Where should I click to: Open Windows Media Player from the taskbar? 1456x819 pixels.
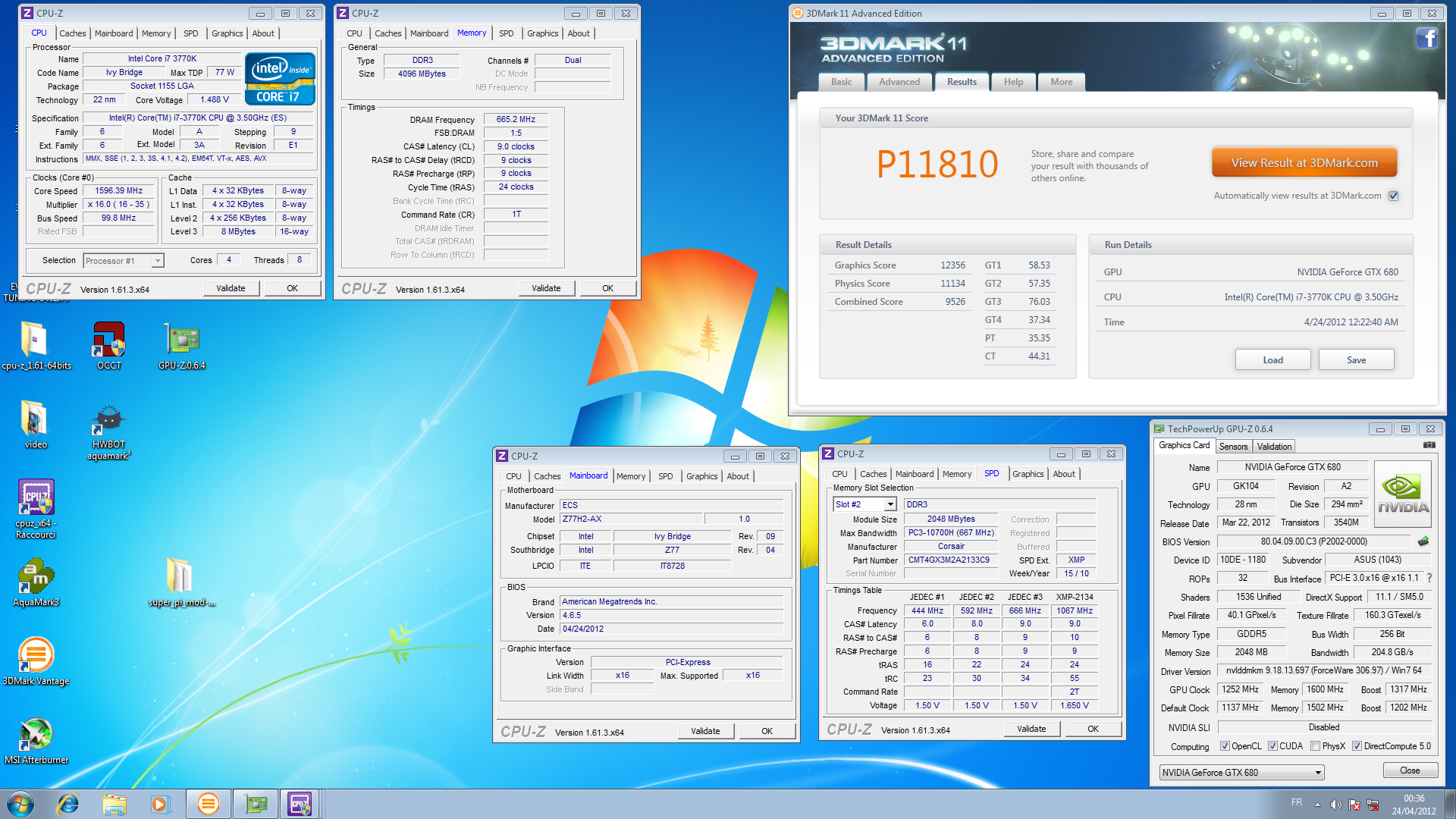click(x=160, y=804)
